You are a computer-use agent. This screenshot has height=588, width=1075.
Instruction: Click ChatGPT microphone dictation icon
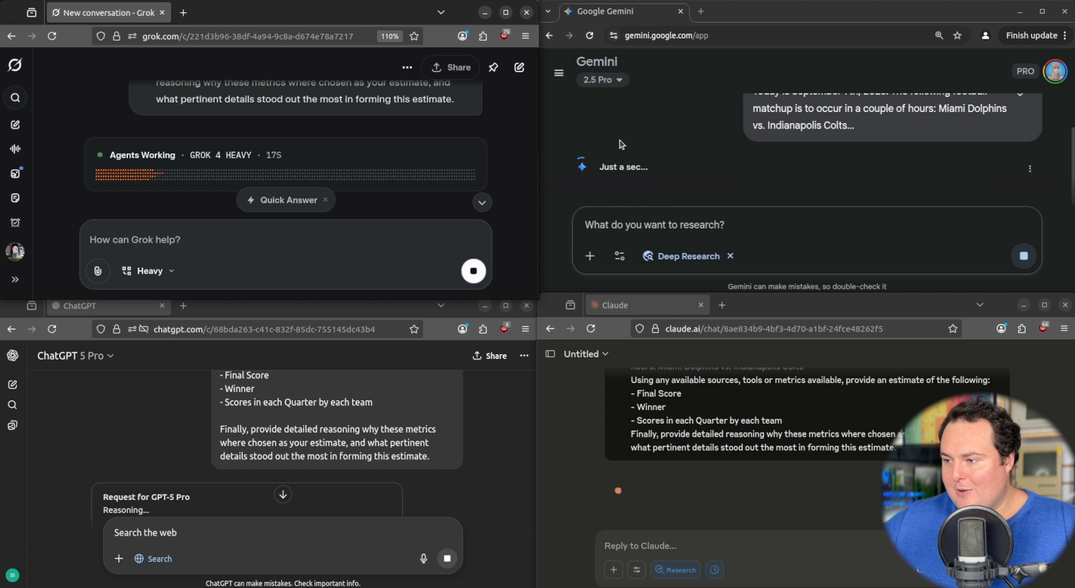coord(424,559)
